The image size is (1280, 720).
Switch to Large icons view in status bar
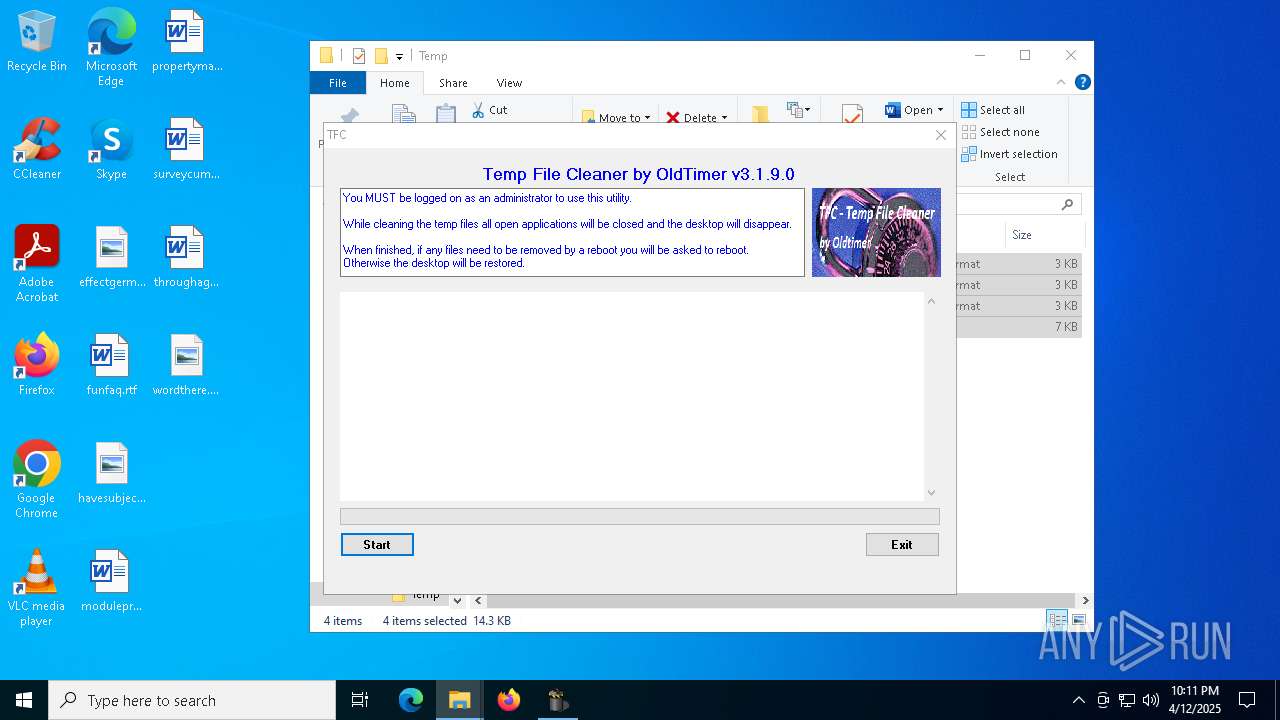[1078, 620]
